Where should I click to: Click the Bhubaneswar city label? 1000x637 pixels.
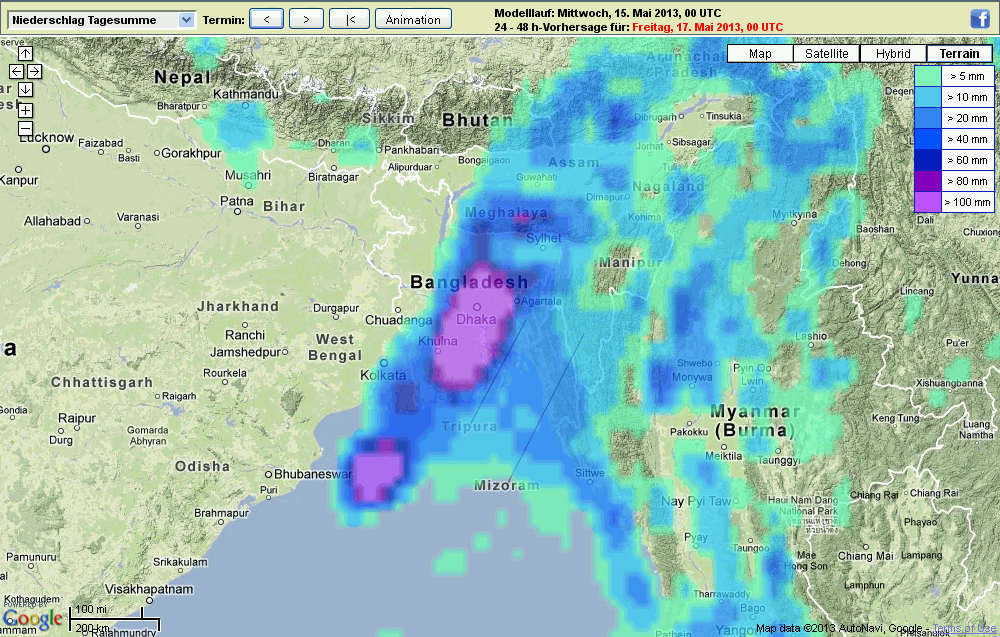[x=312, y=474]
